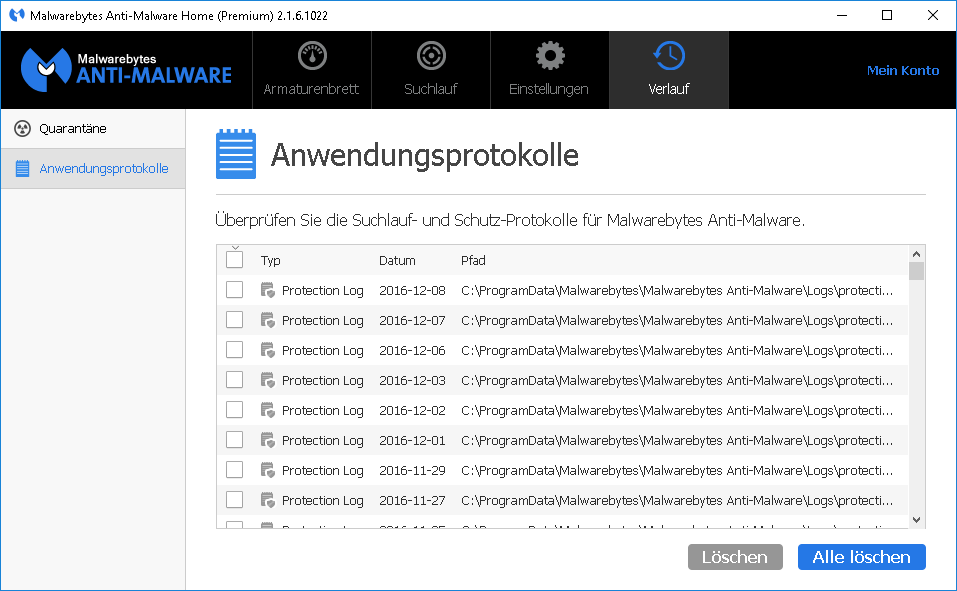The image size is (957, 591).
Task: Toggle the select-all checkbox in the header
Action: click(x=234, y=259)
